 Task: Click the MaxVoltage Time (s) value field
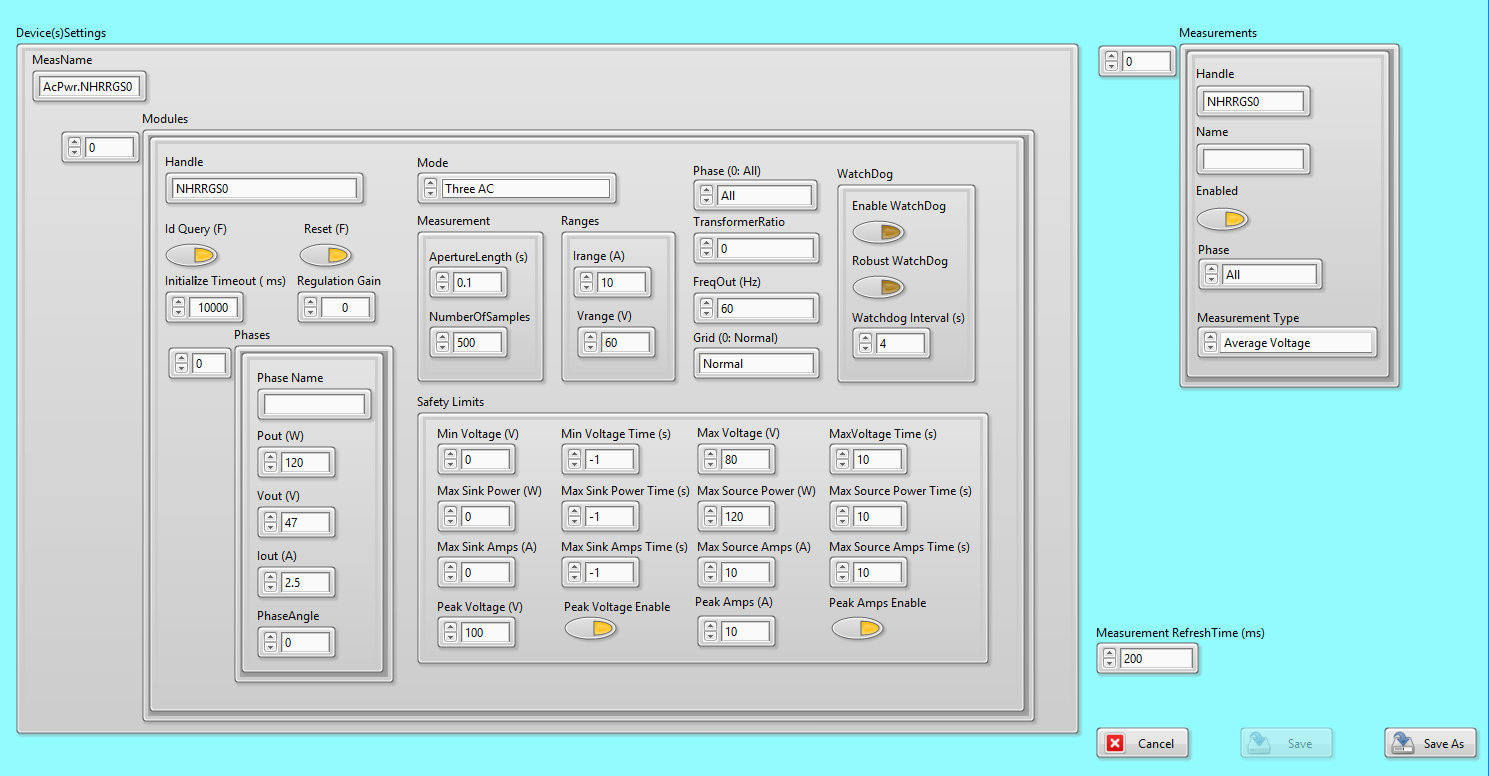click(x=878, y=460)
